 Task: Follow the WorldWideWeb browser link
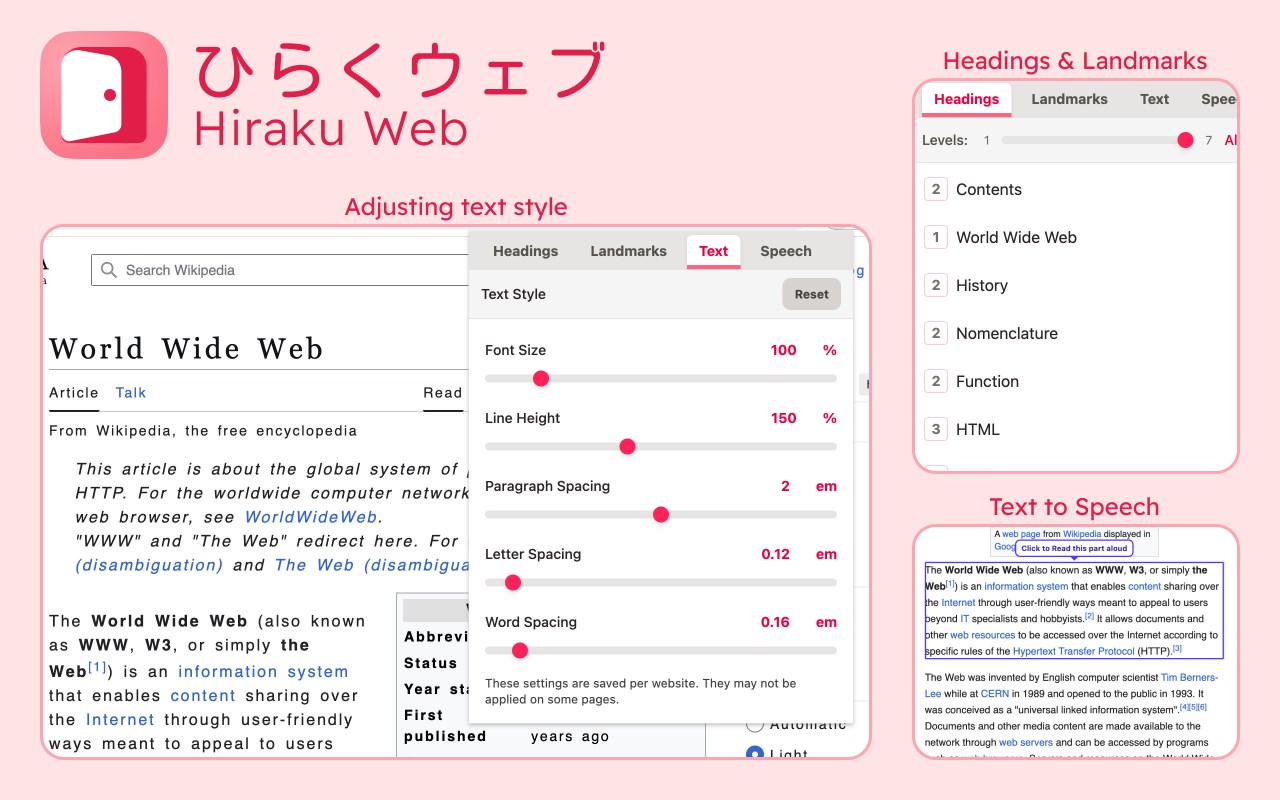pyautogui.click(x=311, y=517)
